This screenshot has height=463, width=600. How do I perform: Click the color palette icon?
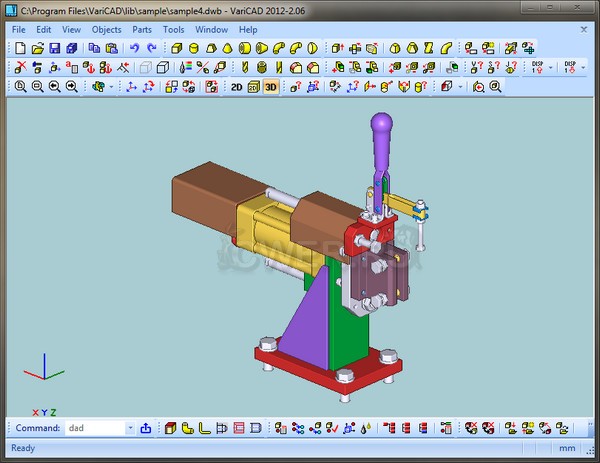(184, 68)
